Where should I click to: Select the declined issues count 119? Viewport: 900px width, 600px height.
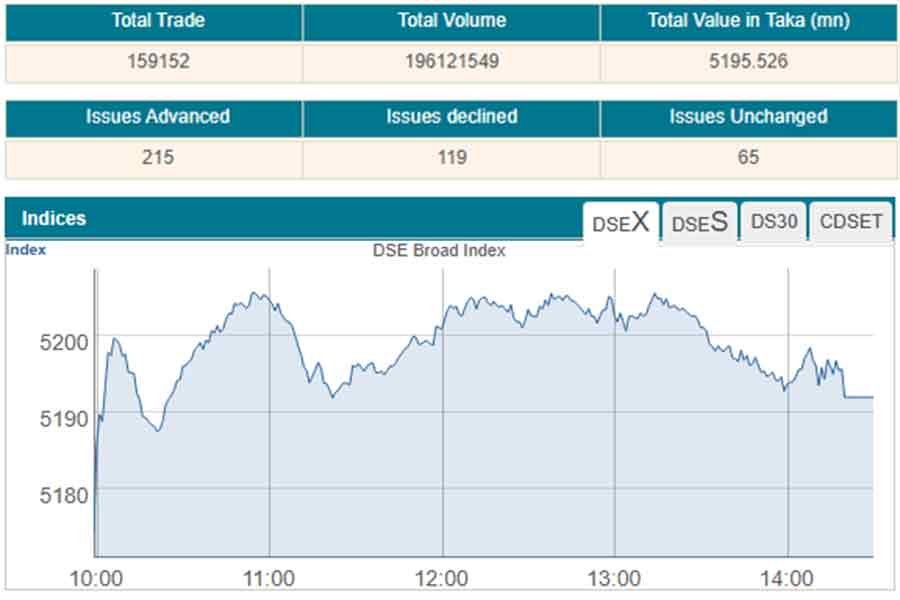click(452, 158)
